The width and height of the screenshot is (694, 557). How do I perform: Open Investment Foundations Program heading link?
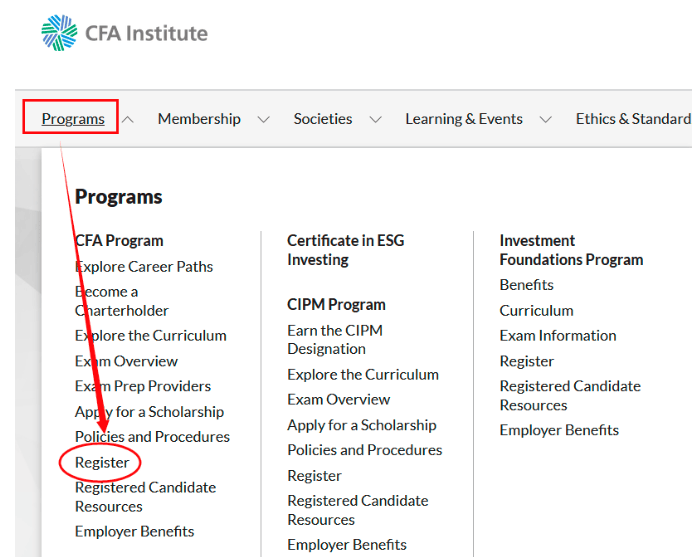571,250
